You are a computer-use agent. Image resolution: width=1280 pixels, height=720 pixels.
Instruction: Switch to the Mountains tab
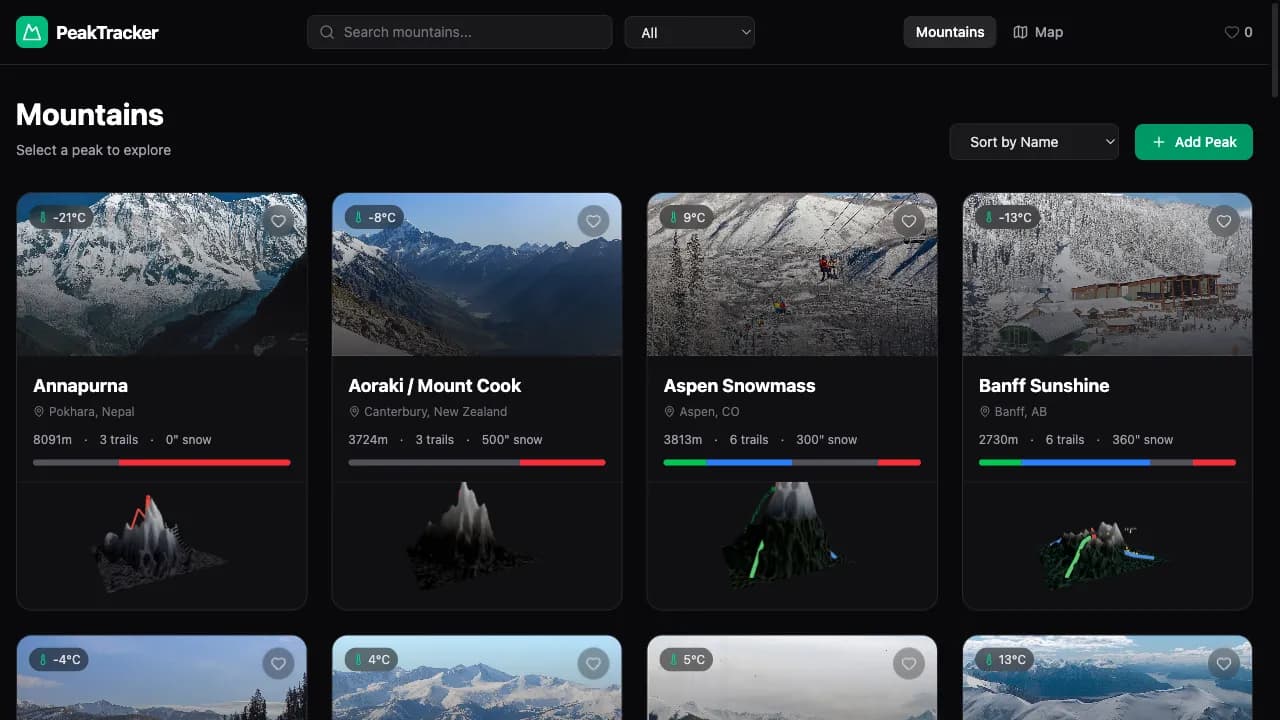[x=950, y=32]
